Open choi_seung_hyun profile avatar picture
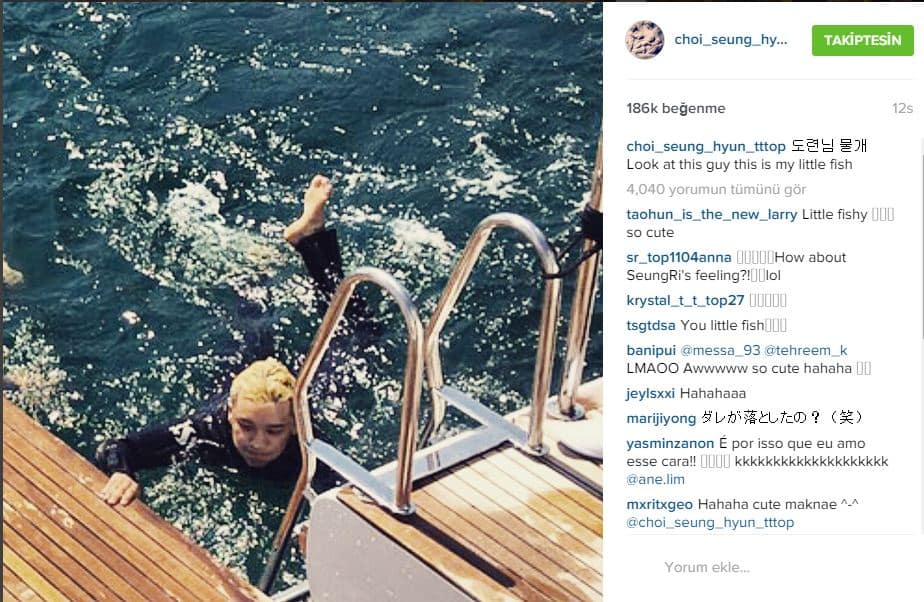 (644, 39)
